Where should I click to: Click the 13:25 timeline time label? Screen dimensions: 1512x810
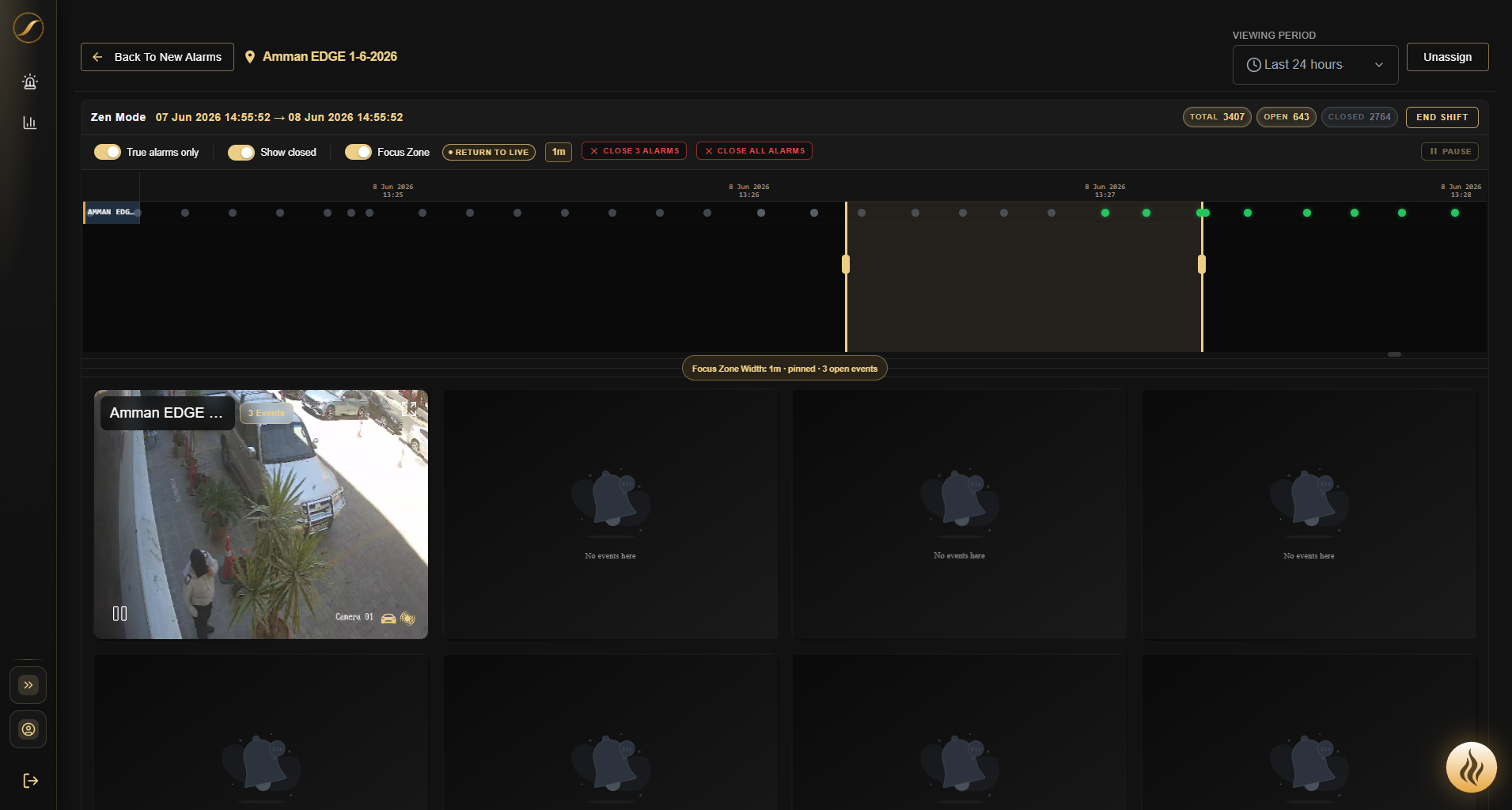tap(393, 191)
